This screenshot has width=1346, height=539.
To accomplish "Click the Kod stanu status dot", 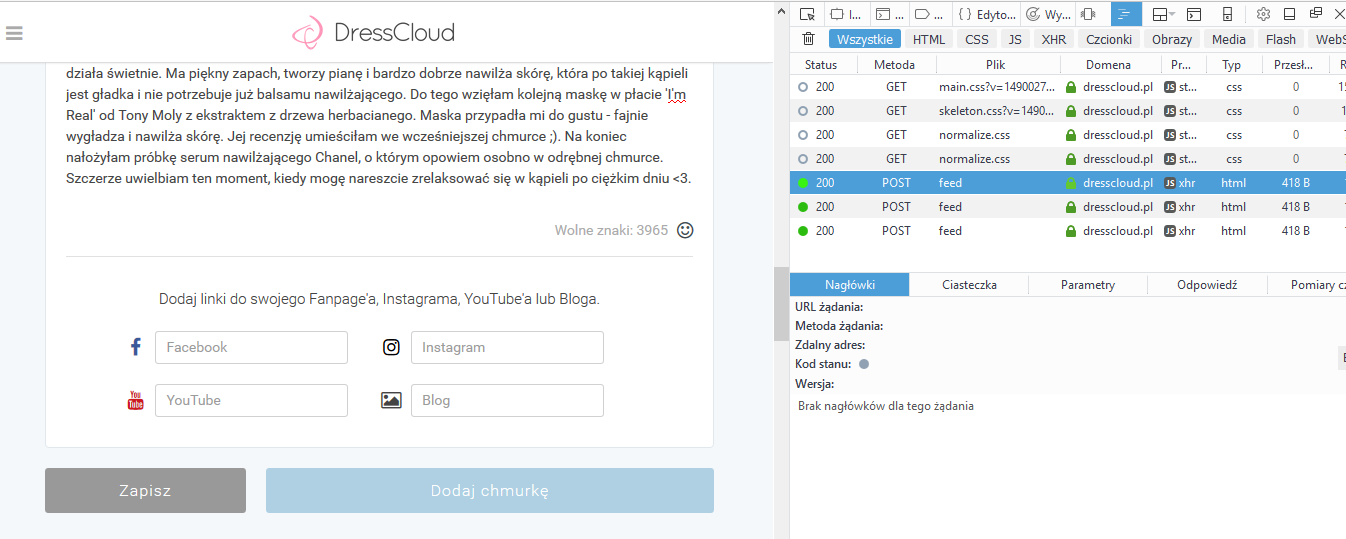I will pos(864,364).
